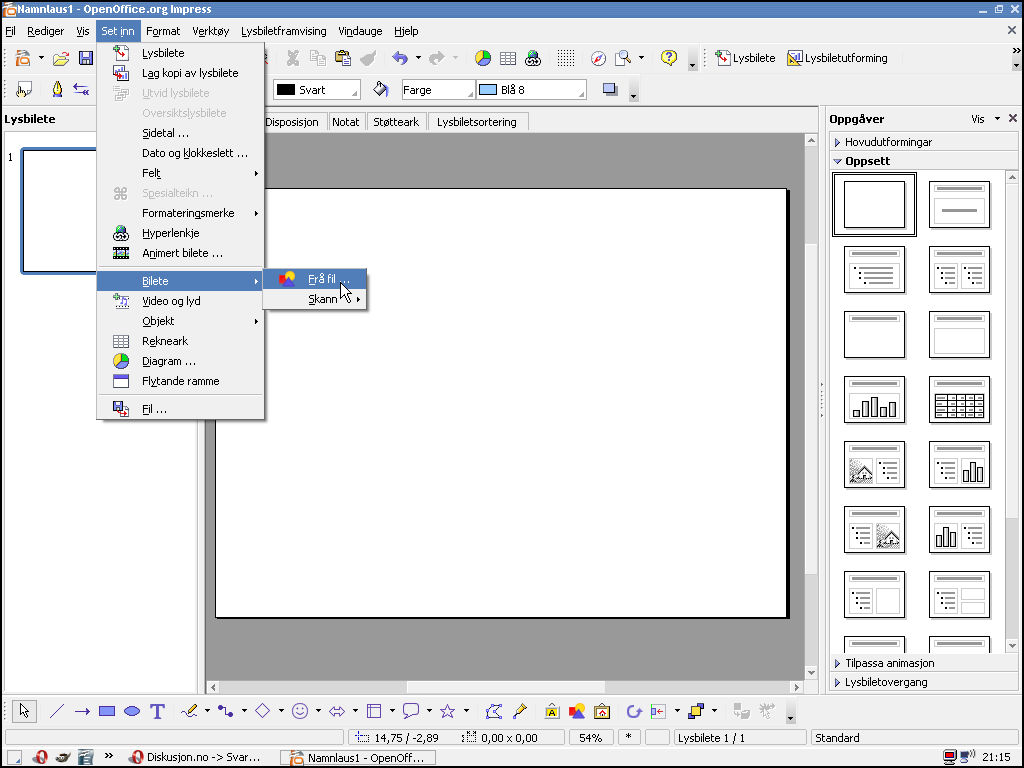This screenshot has width=1024, height=768.
Task: Expand the Hovudutformingar section
Action: (x=888, y=142)
